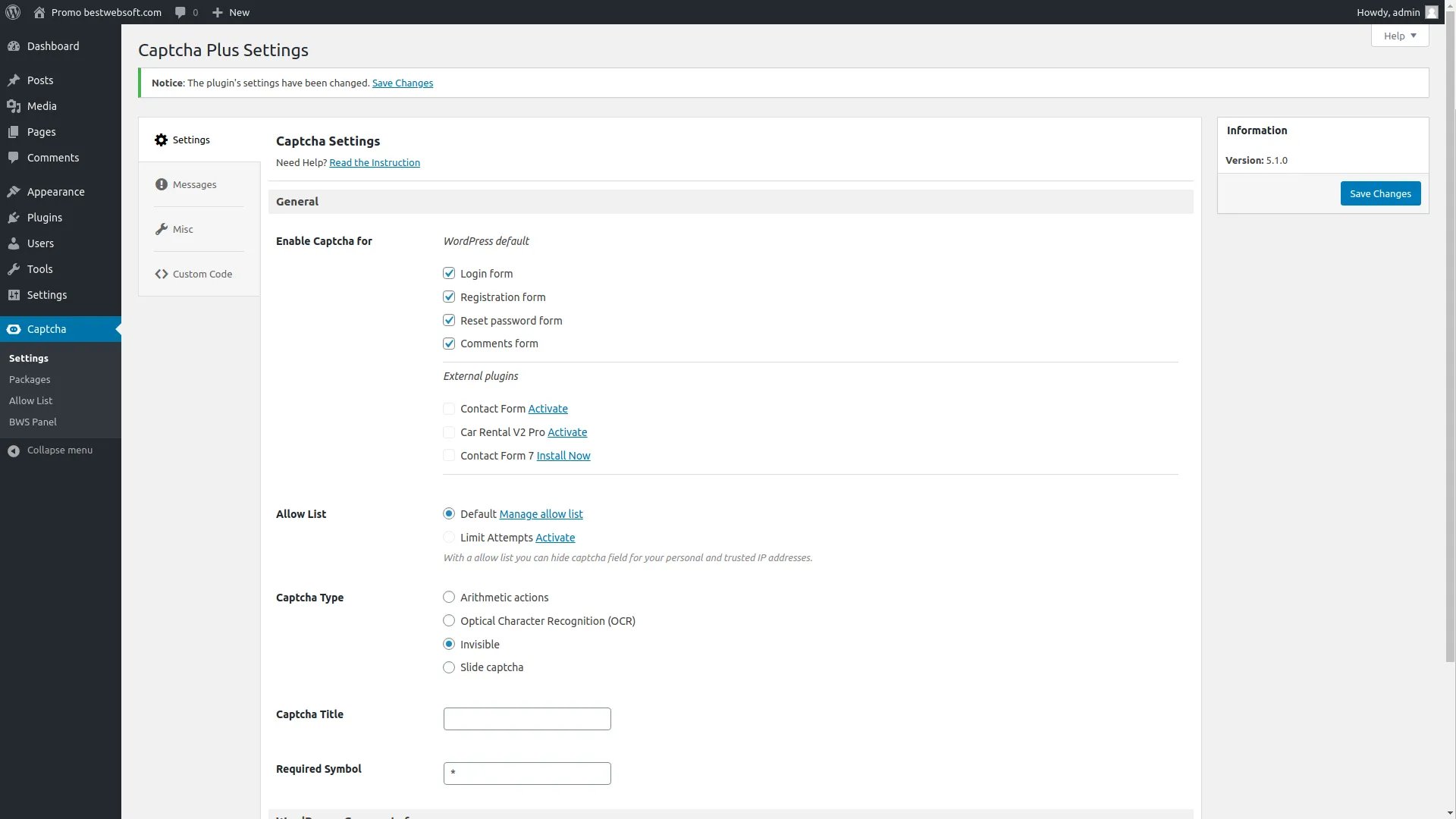Toggle the Login form checkbox
This screenshot has width=1456, height=819.
(x=448, y=273)
